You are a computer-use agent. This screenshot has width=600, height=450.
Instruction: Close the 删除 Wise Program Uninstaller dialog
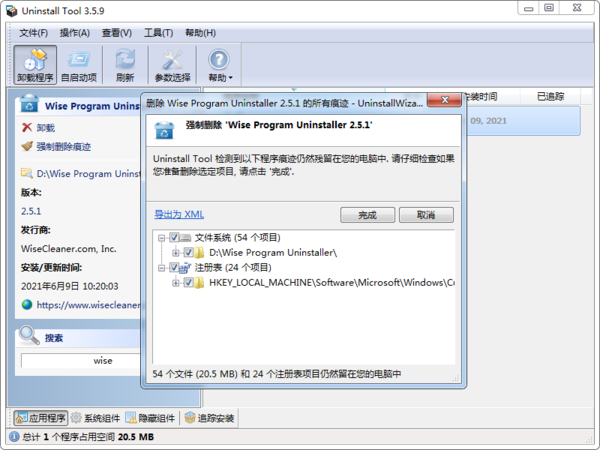[445, 100]
